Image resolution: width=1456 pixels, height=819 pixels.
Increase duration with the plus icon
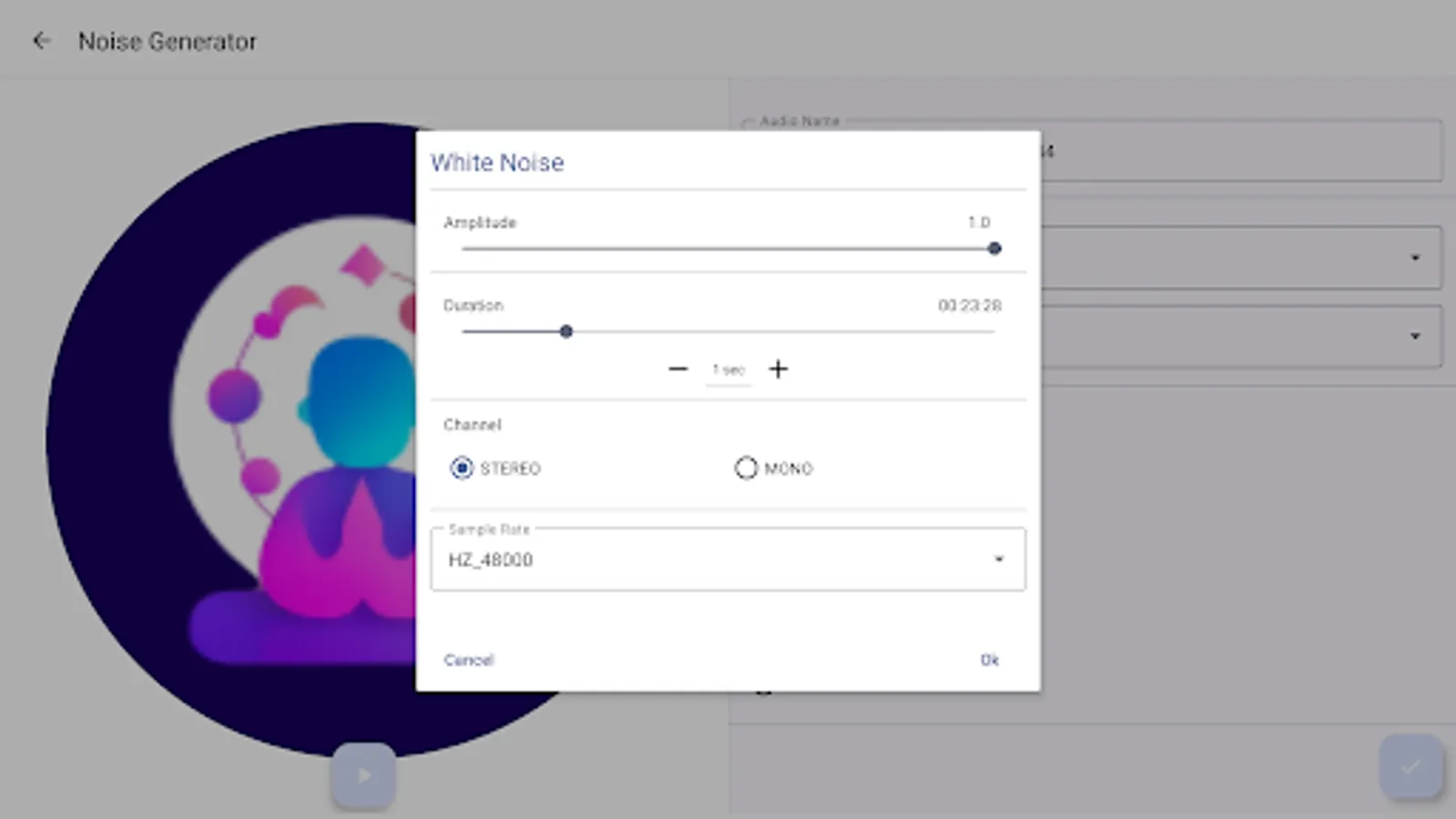tap(778, 369)
